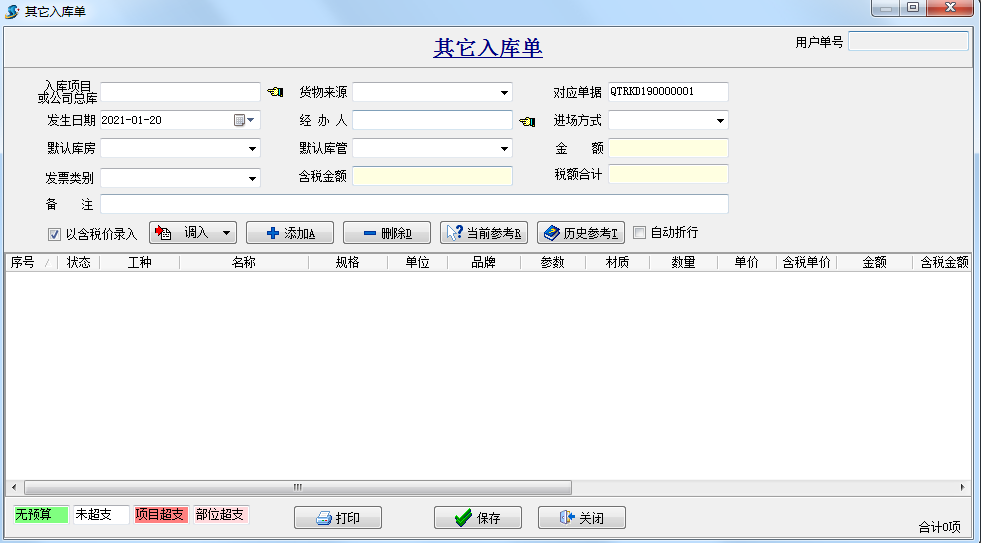Screen dimensions: 981x543
Task: Click the 用户单号 input field
Action: pos(908,41)
